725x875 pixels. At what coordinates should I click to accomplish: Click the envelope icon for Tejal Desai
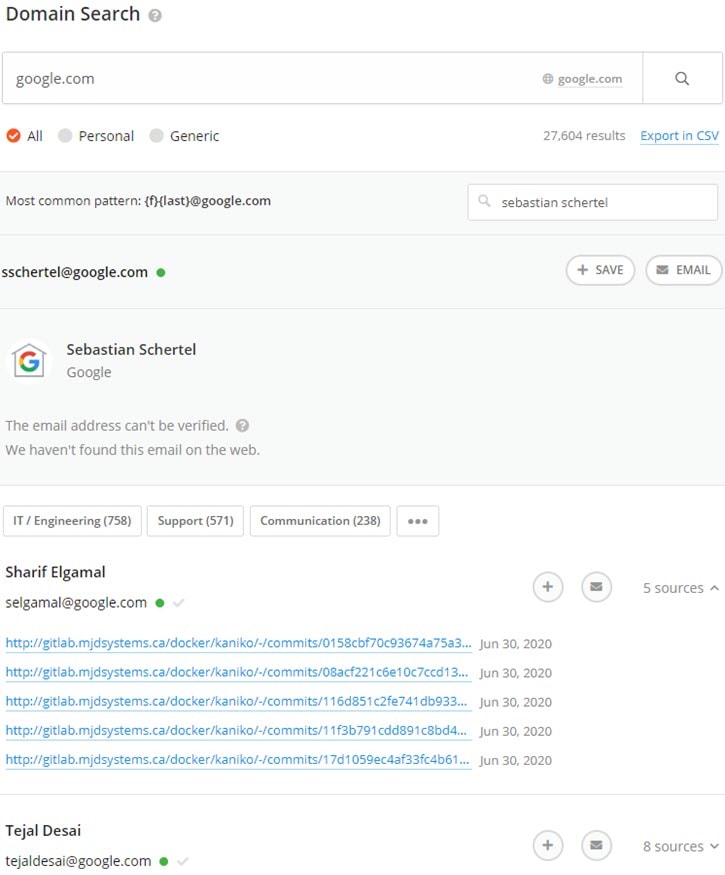tap(596, 846)
